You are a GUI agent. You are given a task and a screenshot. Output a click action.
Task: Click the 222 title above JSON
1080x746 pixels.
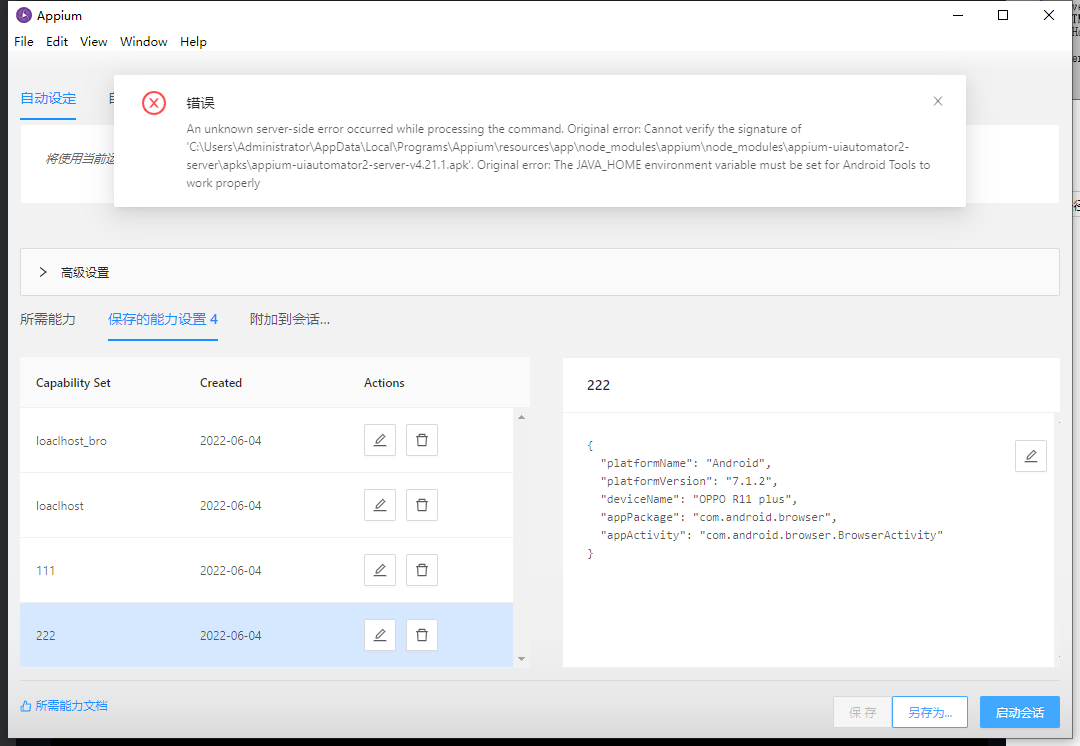598,385
